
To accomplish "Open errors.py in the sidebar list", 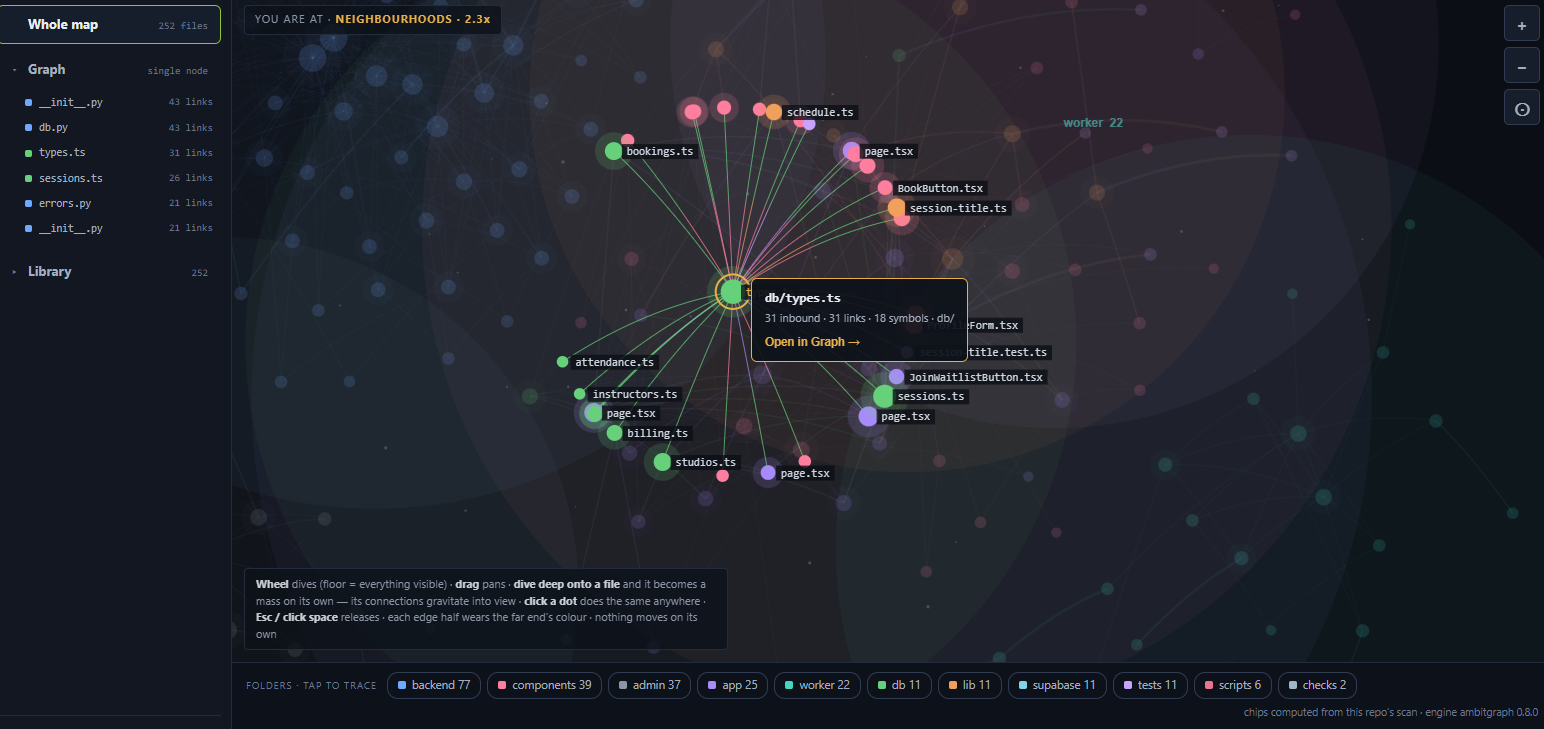I will 118,203.
